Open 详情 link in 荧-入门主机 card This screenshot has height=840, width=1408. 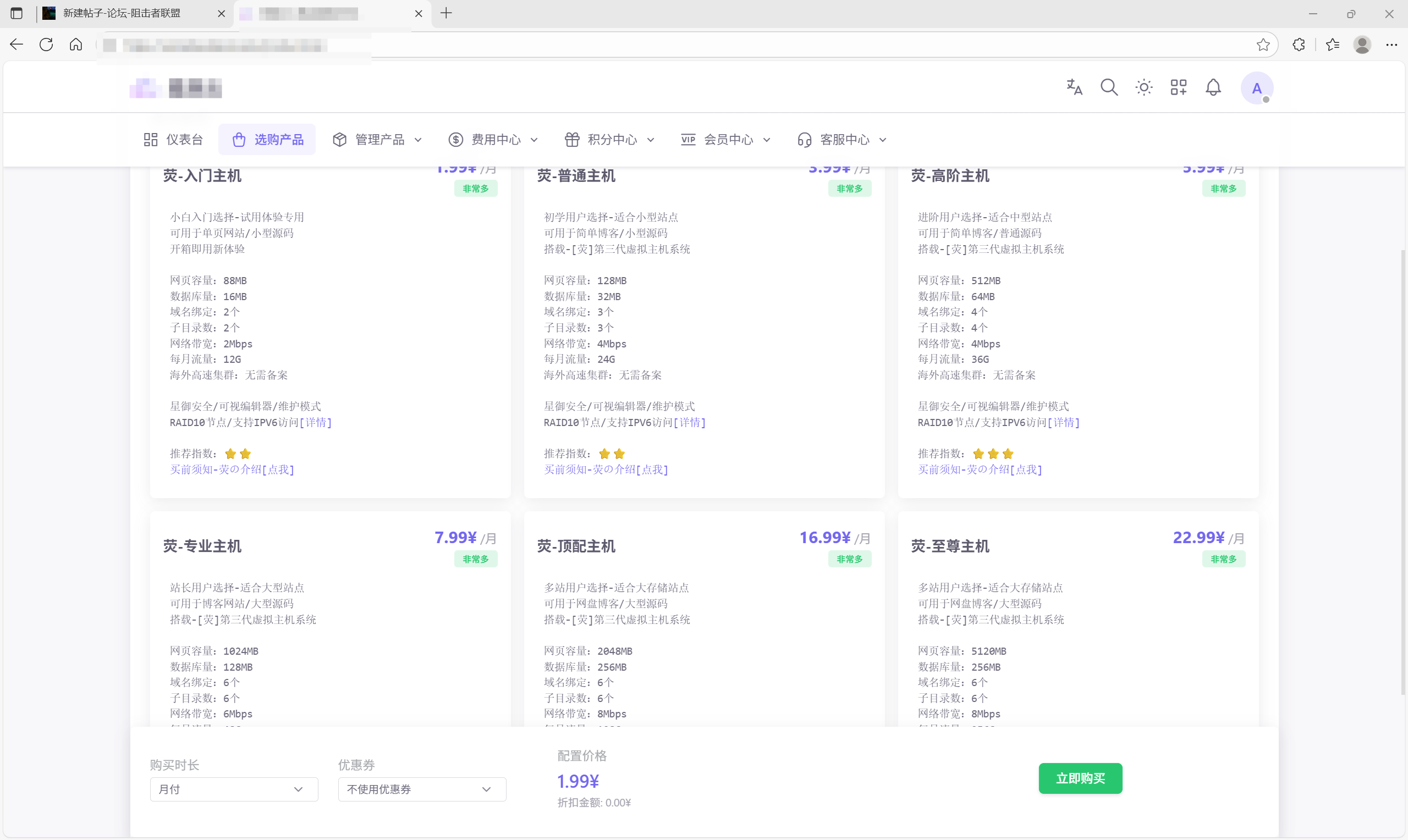click(x=316, y=422)
